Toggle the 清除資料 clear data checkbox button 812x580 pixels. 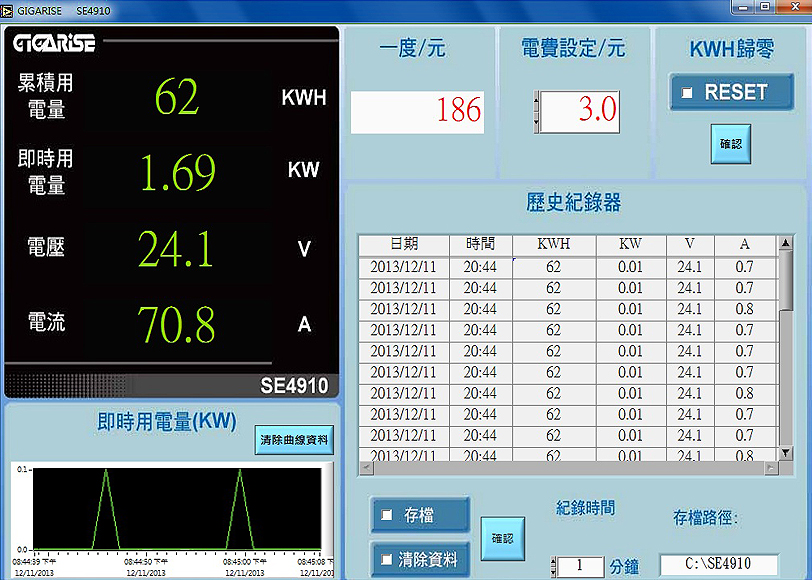tap(420, 559)
